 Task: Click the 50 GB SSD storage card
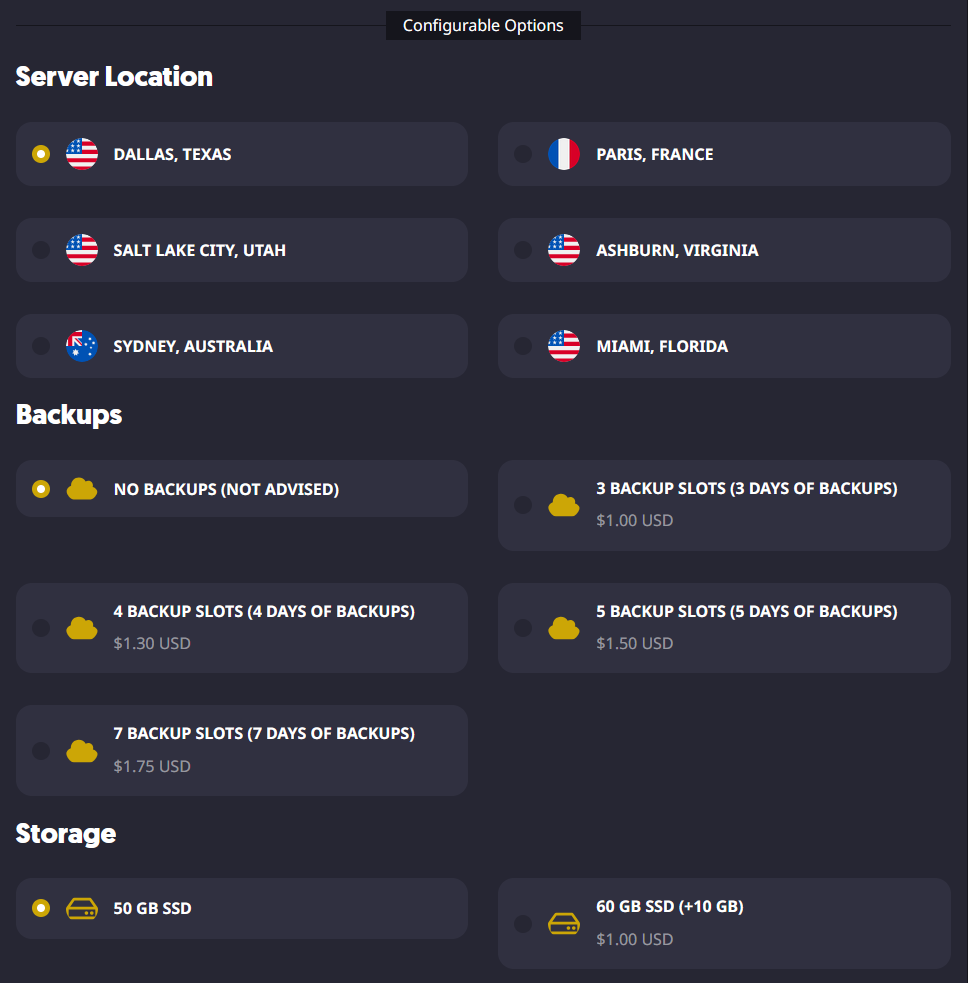(x=242, y=908)
